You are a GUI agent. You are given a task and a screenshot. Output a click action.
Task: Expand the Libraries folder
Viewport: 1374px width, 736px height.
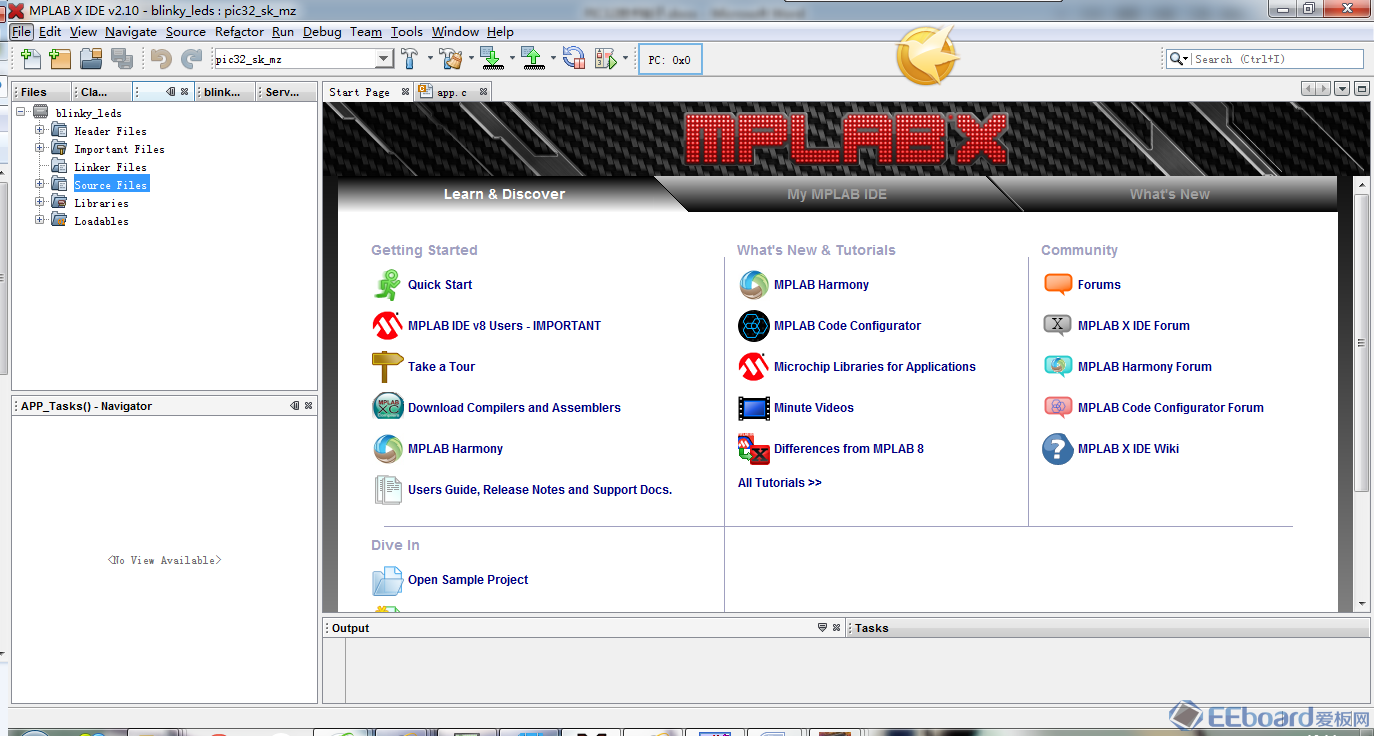point(40,202)
